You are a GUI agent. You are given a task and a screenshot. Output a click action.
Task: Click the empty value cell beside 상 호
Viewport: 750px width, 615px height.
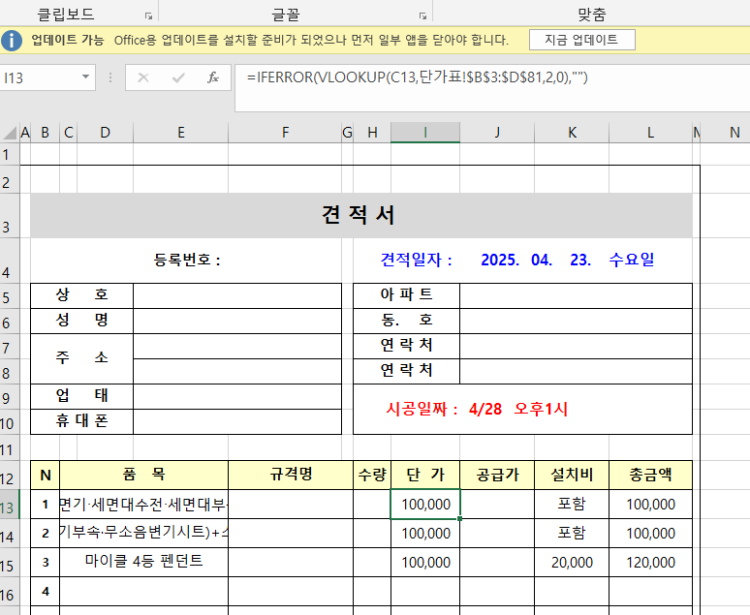[x=237, y=296]
